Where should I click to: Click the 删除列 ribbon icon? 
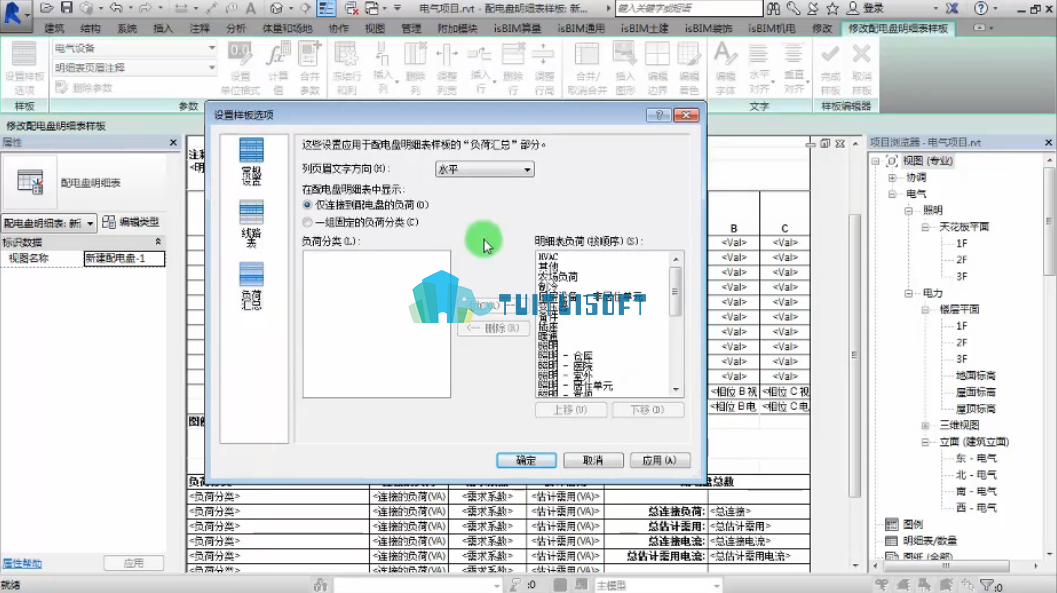(415, 67)
